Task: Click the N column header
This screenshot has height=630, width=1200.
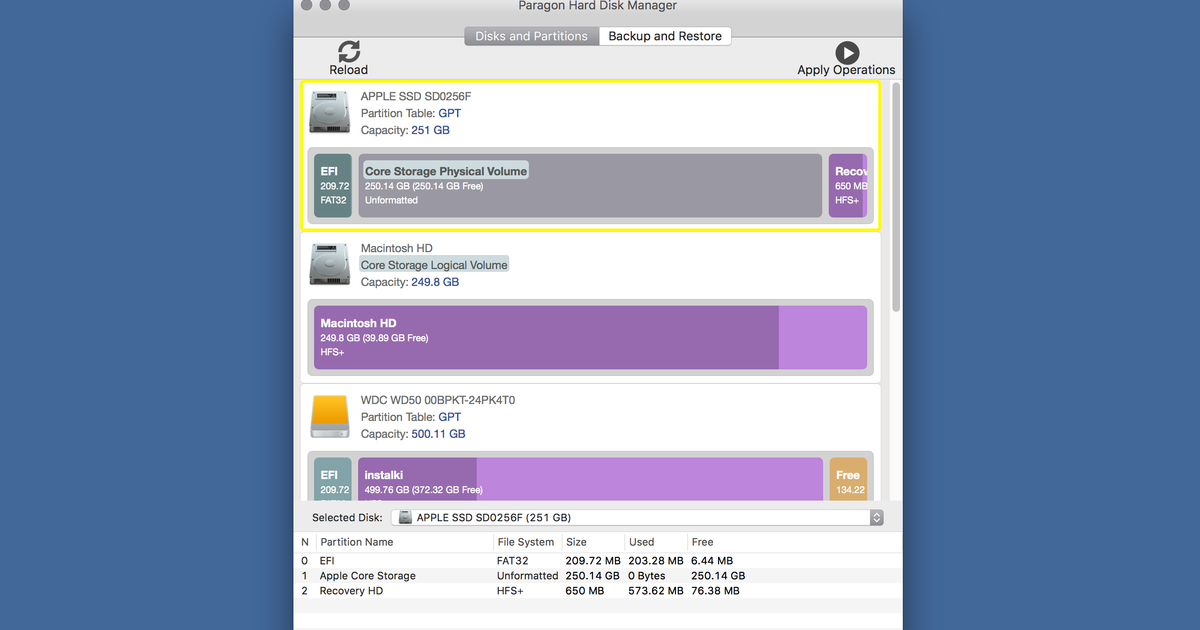Action: [305, 542]
